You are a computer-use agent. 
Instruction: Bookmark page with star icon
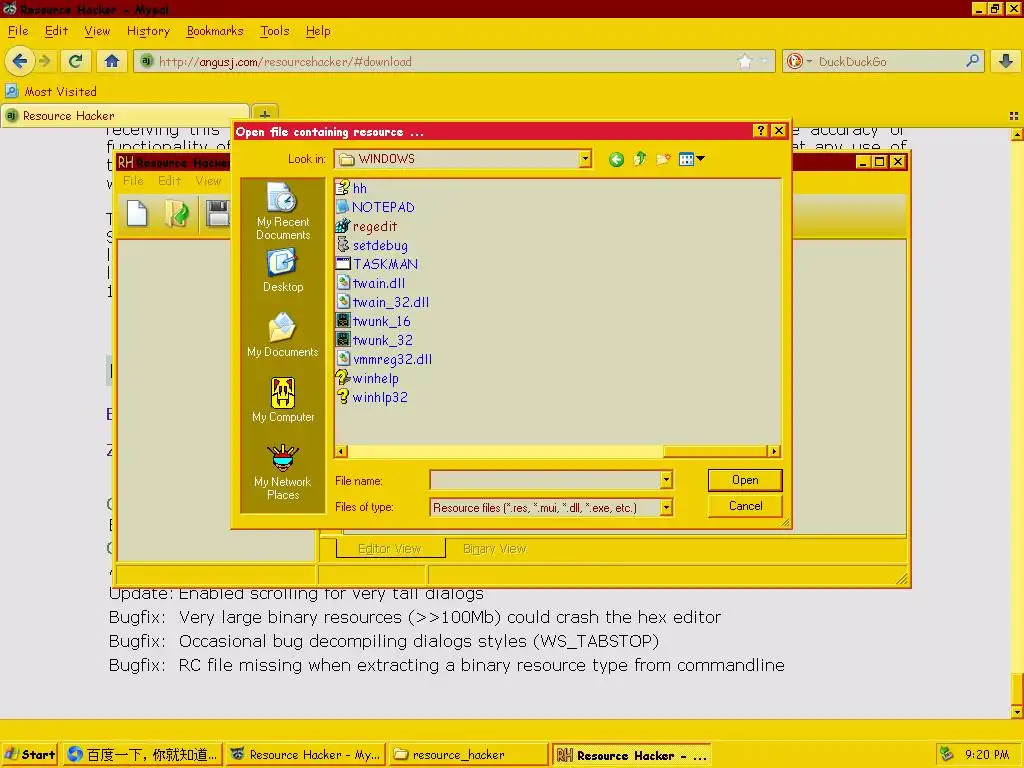coord(744,61)
